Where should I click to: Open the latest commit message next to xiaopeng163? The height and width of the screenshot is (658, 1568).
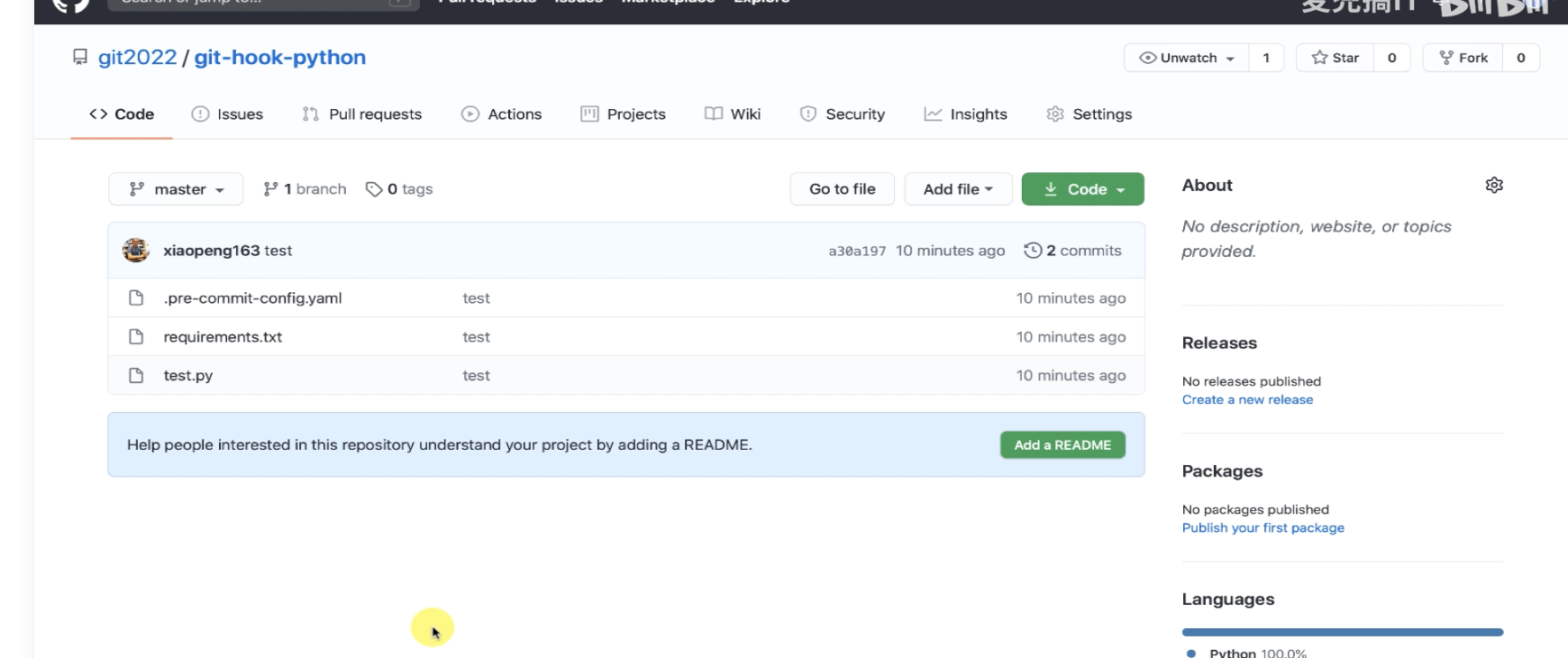278,251
